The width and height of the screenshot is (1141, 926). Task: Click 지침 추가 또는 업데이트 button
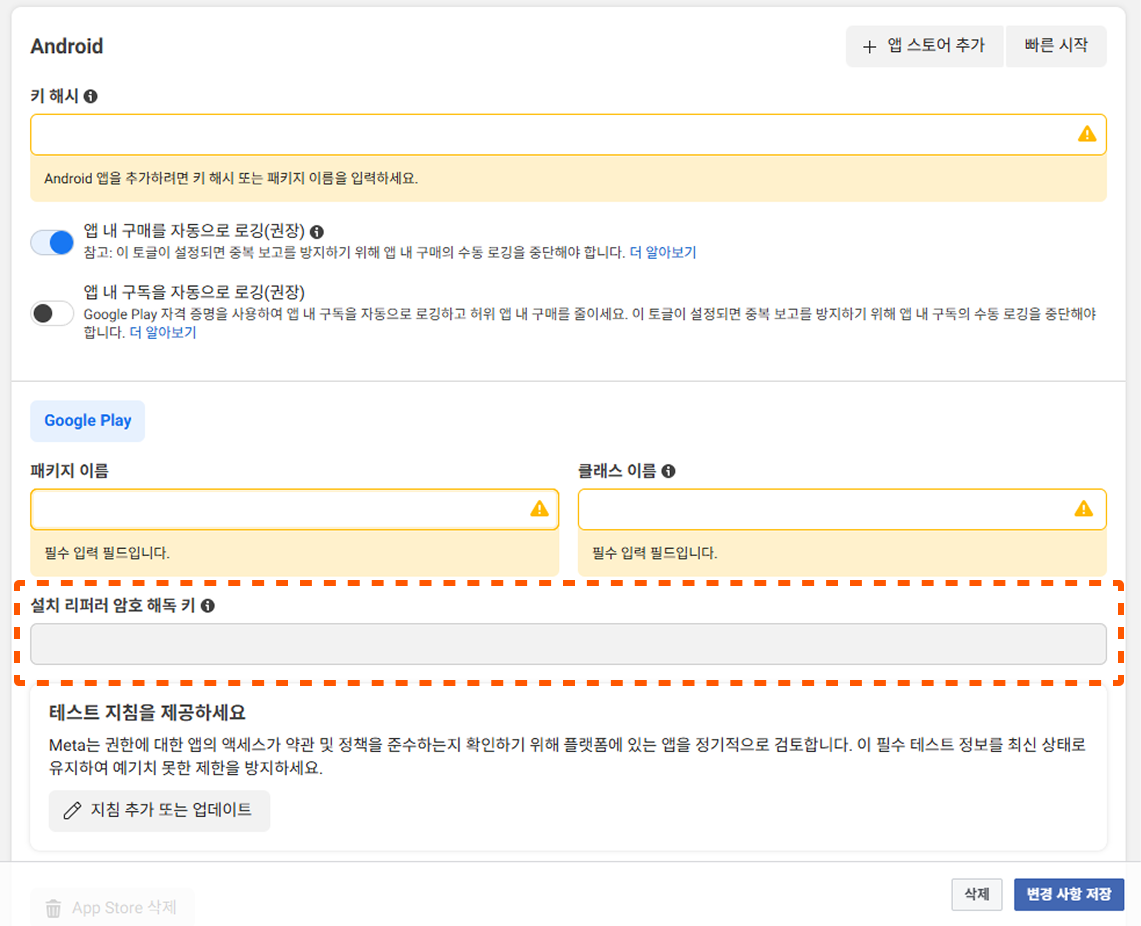[159, 810]
